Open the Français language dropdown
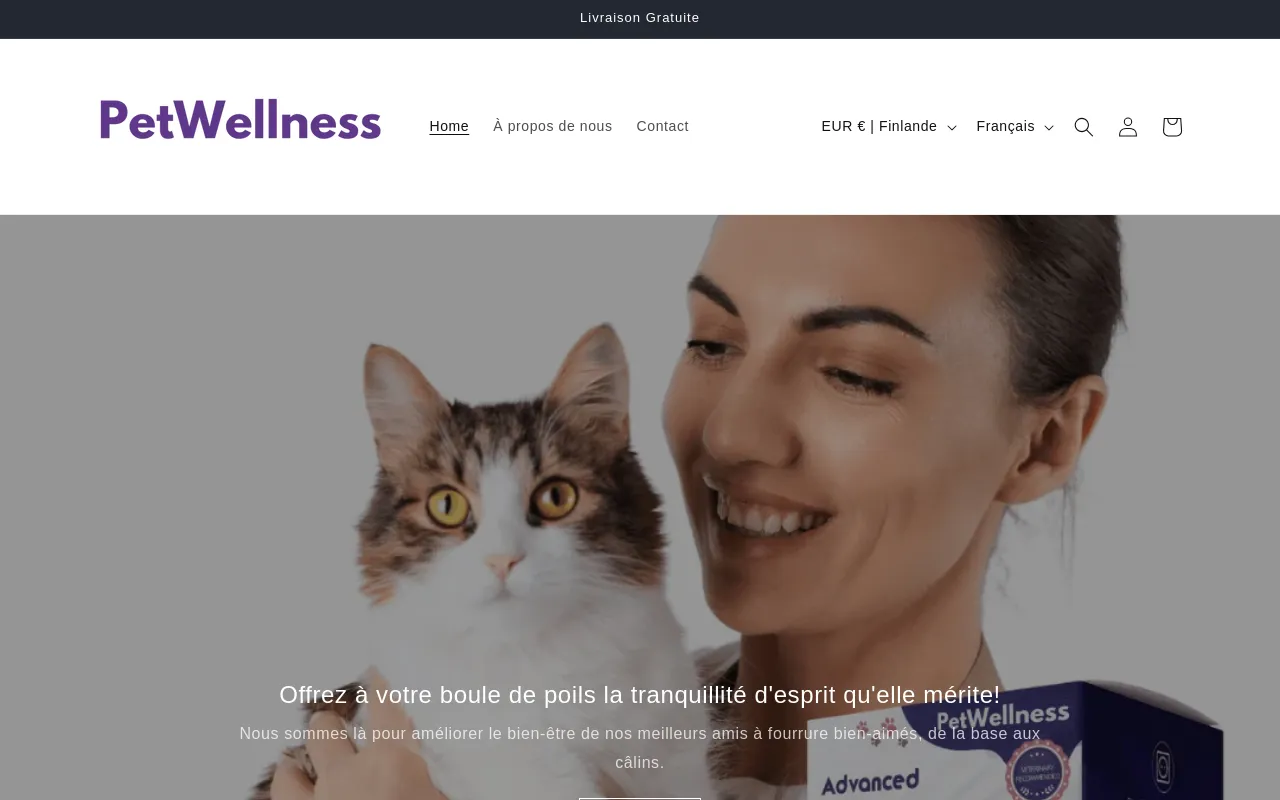 tap(1015, 127)
